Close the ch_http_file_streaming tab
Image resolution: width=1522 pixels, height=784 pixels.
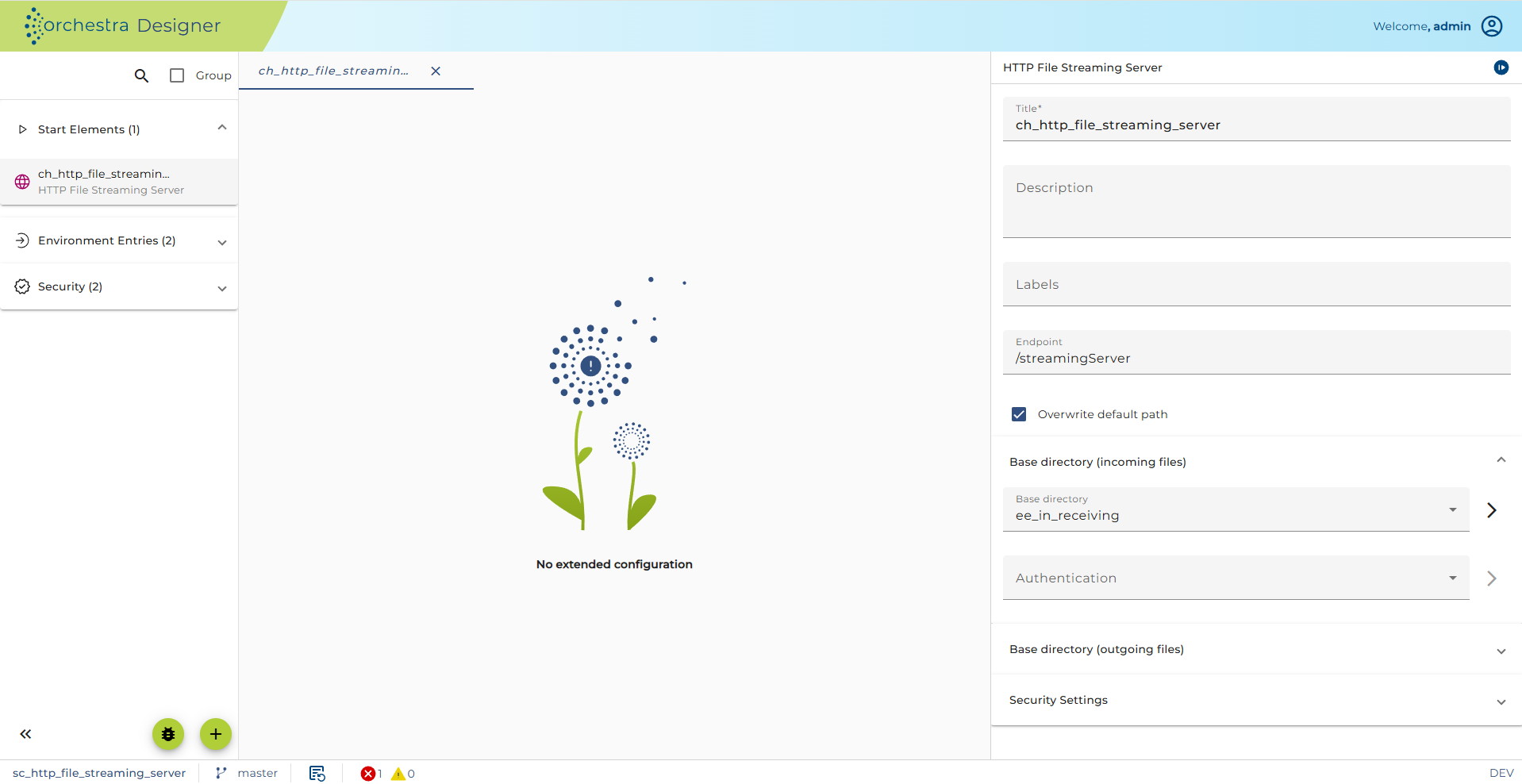point(436,71)
